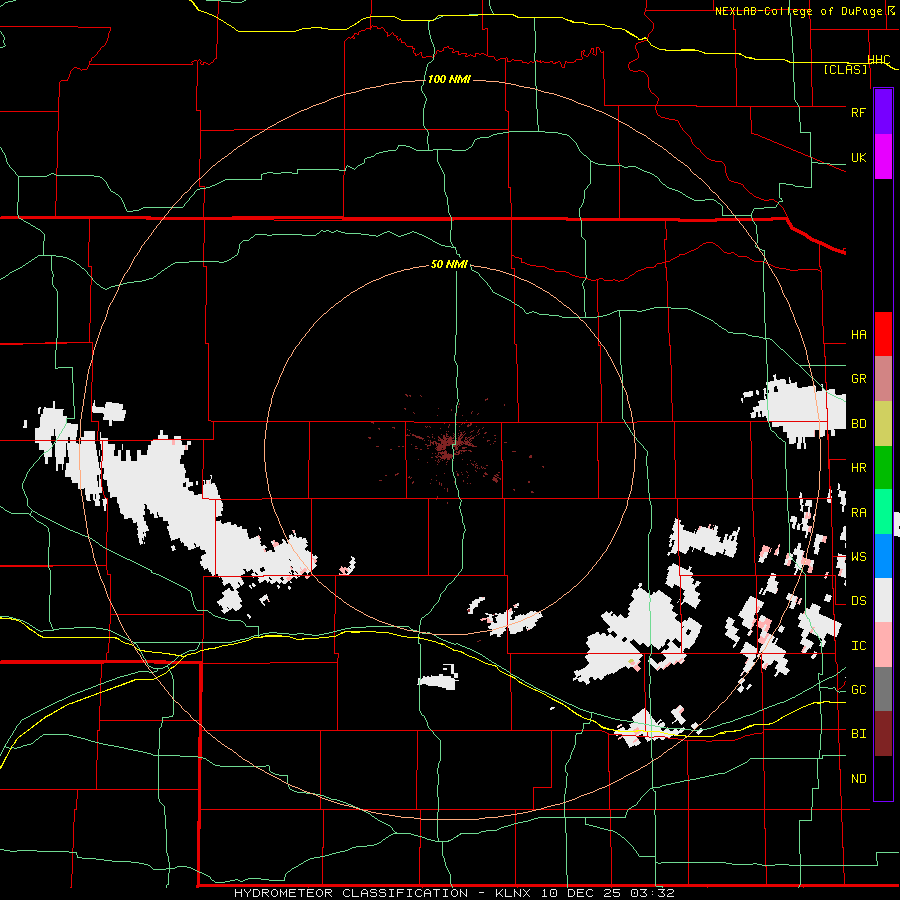Click the ND legend label
900x900 pixels.
pos(858,779)
